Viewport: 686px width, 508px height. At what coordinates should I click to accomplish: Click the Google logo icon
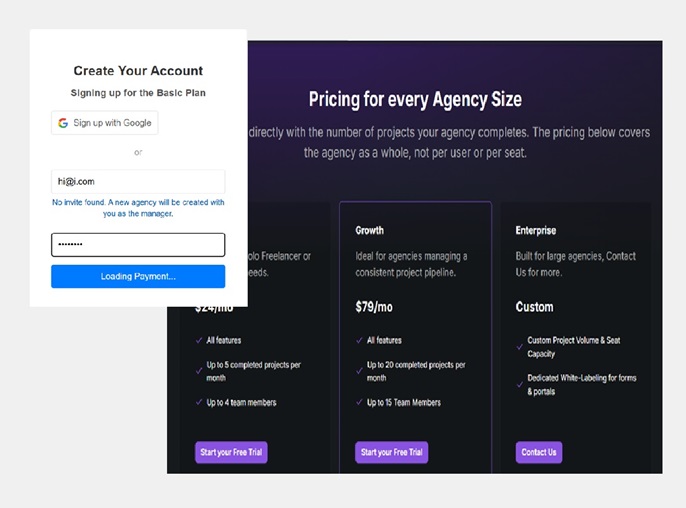[63, 123]
